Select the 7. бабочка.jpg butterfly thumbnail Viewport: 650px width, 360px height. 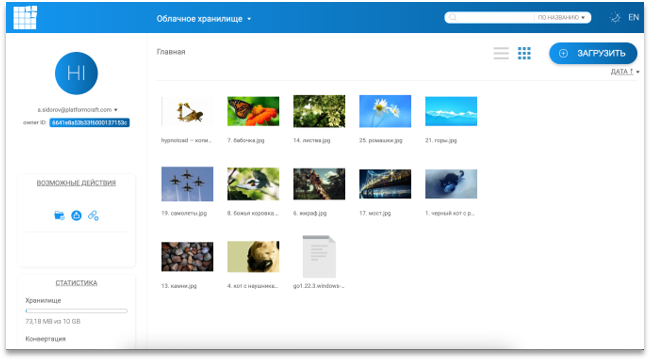(x=253, y=111)
